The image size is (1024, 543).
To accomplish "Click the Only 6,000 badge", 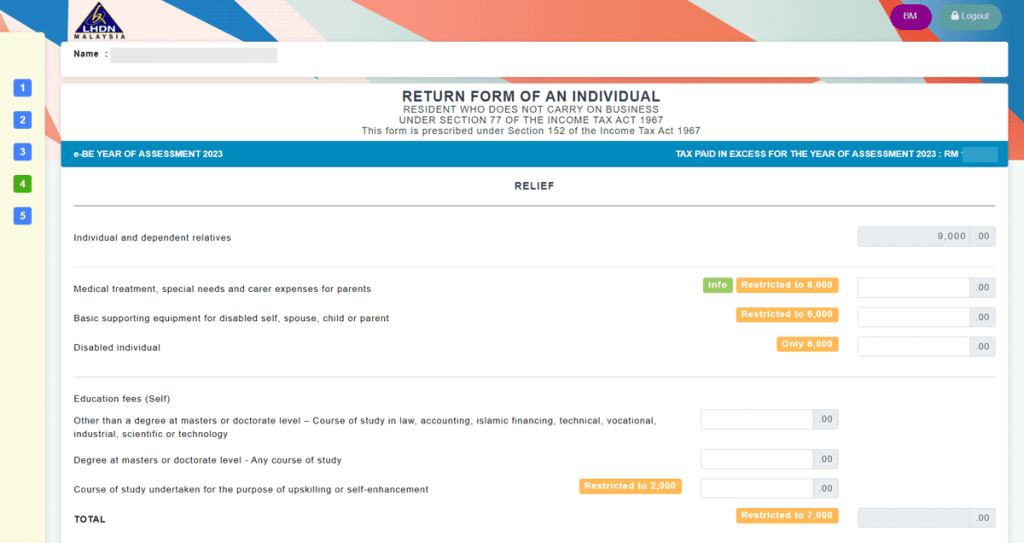I will (x=807, y=344).
